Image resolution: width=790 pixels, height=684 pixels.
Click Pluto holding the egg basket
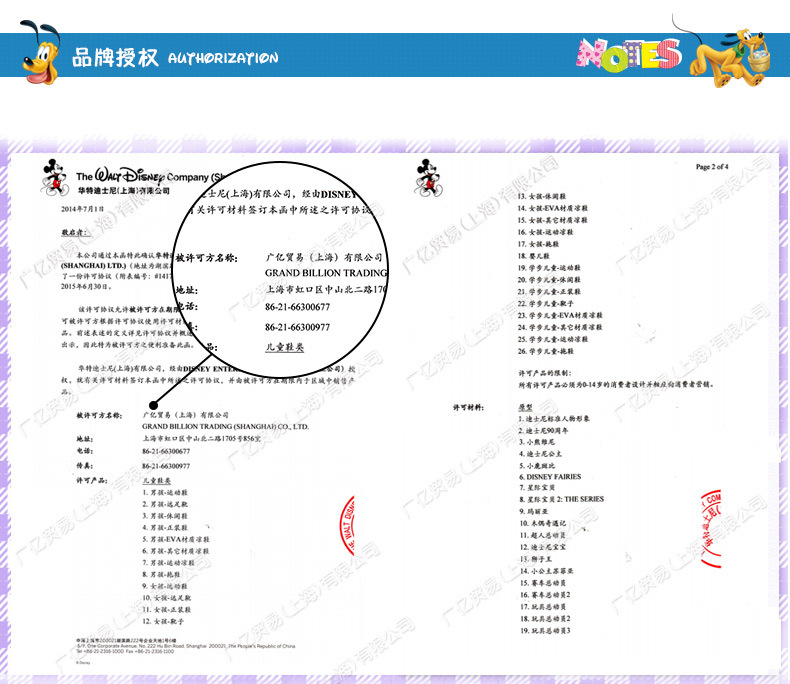[x=730, y=57]
